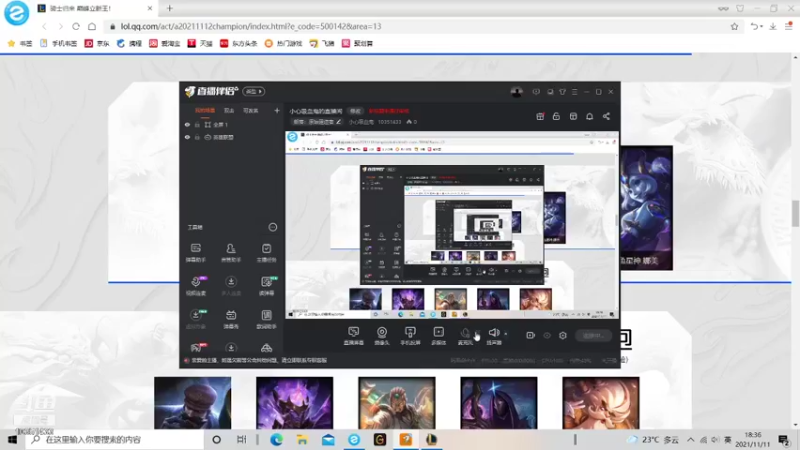Open the mode selector pill beside app logo
The image size is (800, 450).
254,91
